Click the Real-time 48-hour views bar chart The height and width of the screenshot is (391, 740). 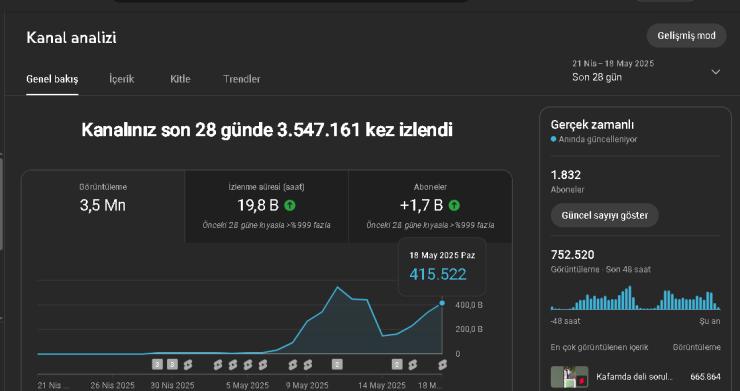click(635, 298)
